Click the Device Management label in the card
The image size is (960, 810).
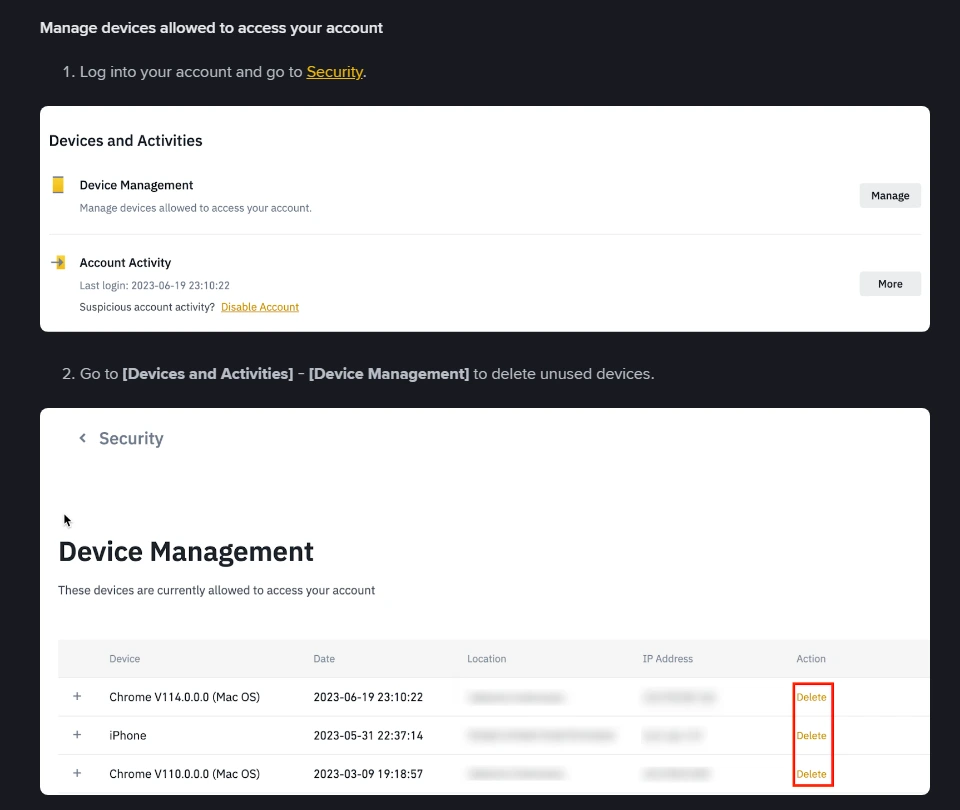(136, 185)
